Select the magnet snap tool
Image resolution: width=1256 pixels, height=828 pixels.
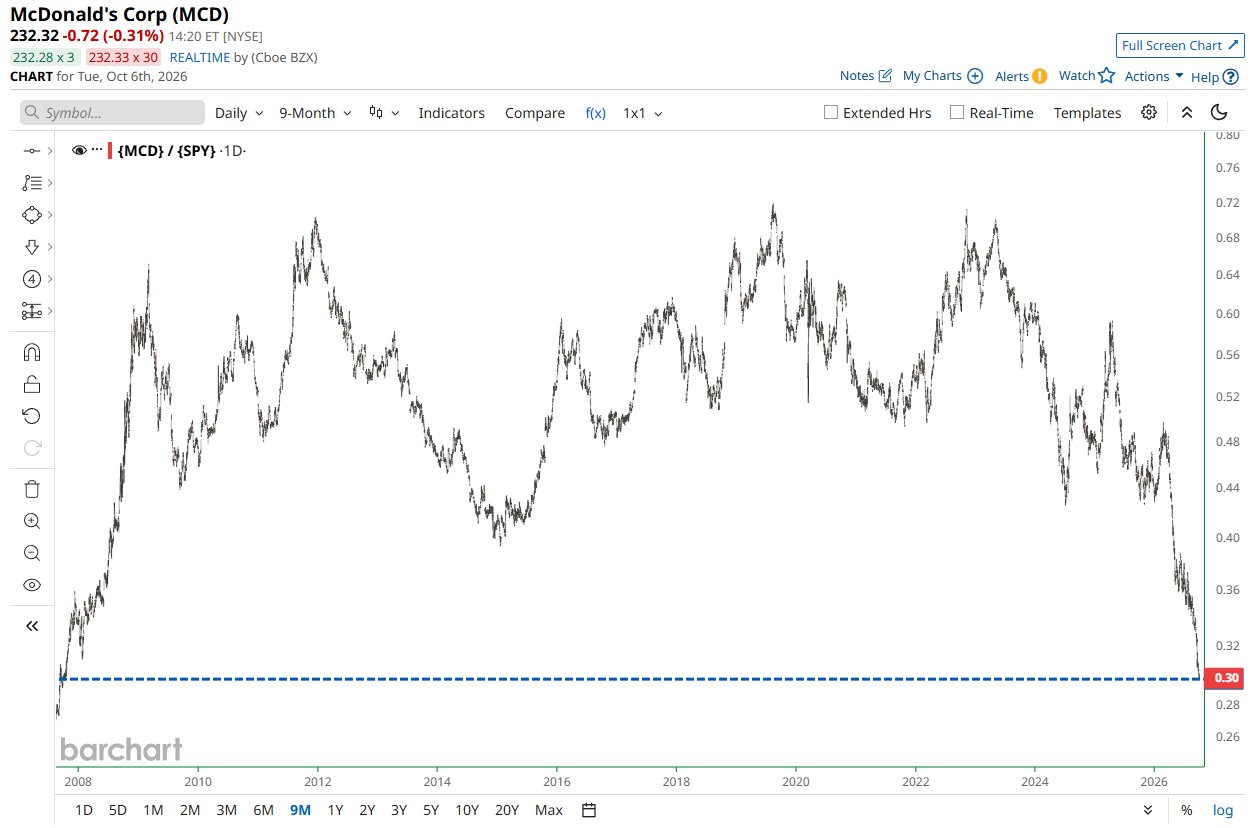32,352
